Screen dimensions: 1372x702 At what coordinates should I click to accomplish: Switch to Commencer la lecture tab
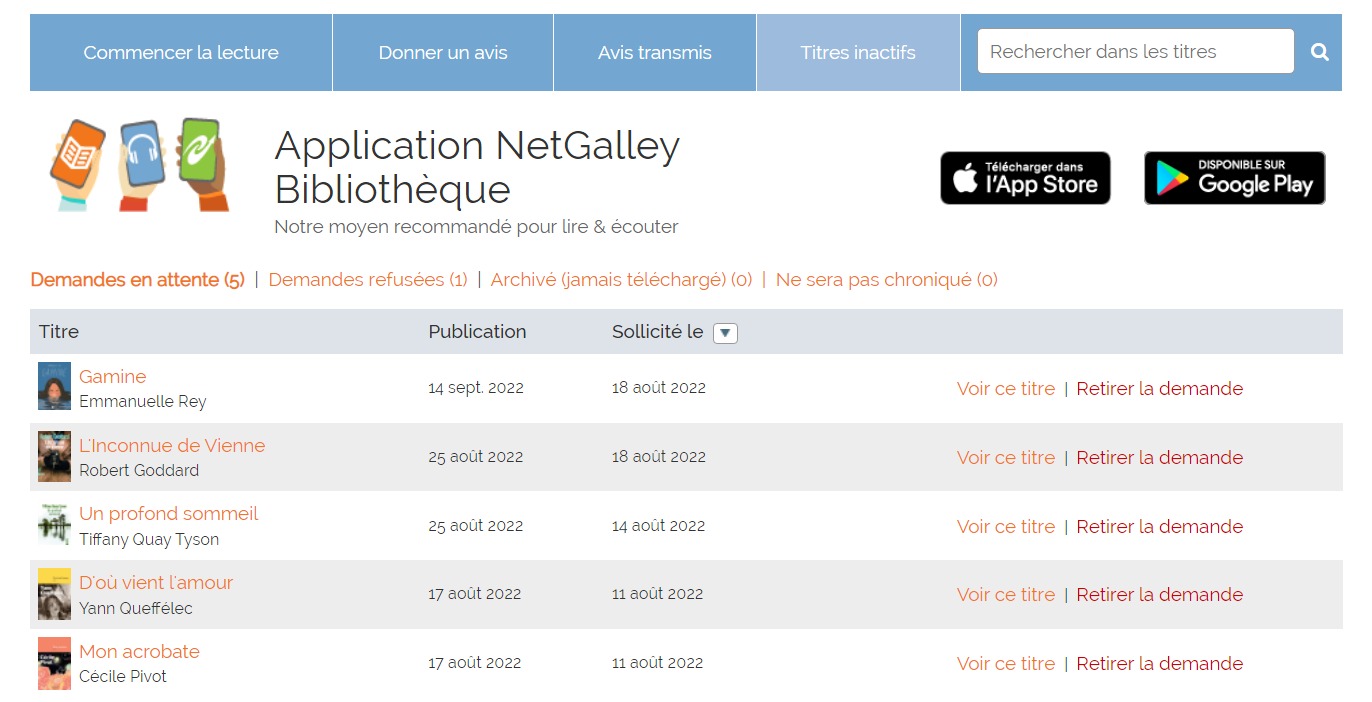[x=181, y=53]
